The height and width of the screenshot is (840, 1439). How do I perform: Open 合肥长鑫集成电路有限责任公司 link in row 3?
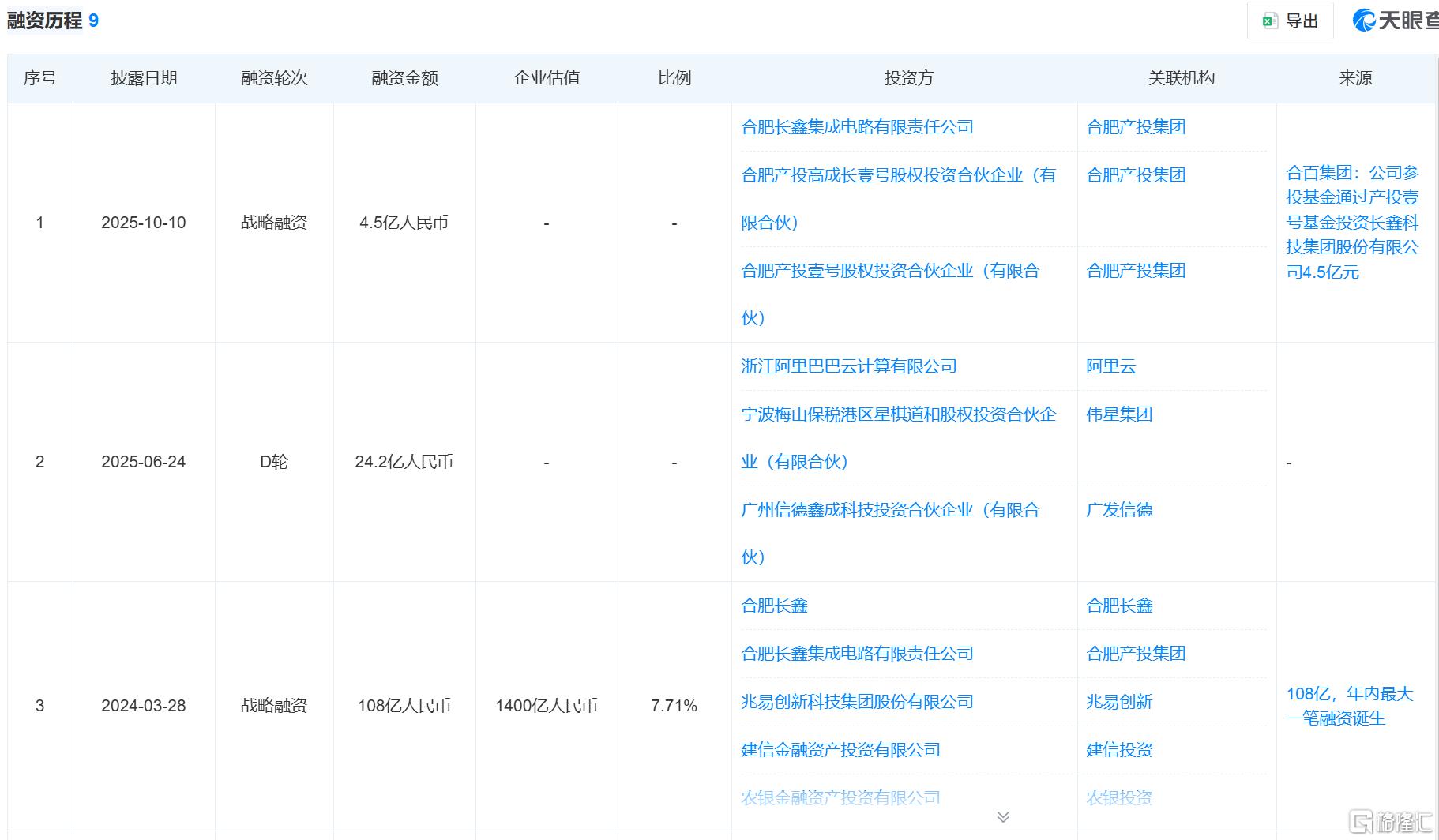857,654
